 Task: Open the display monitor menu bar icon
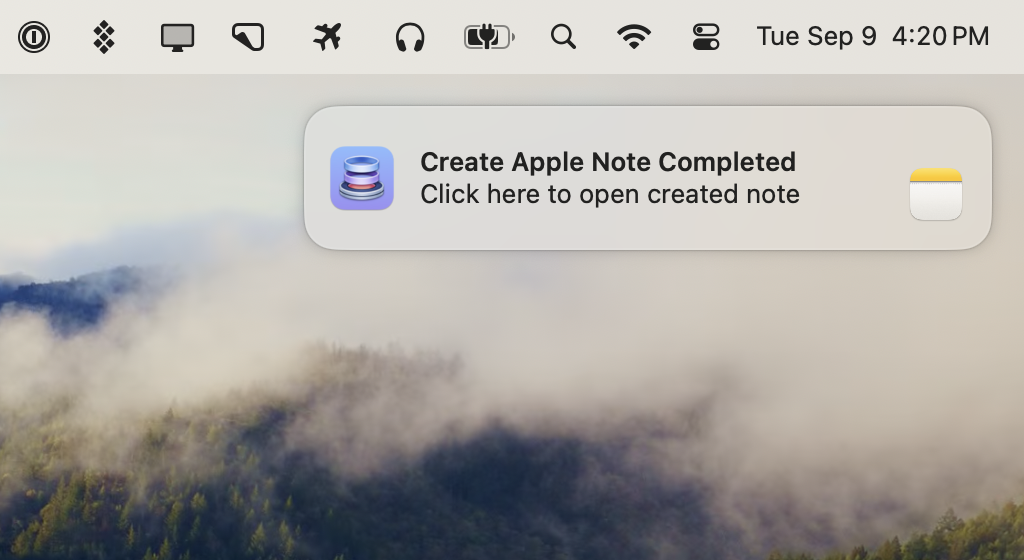(178, 37)
